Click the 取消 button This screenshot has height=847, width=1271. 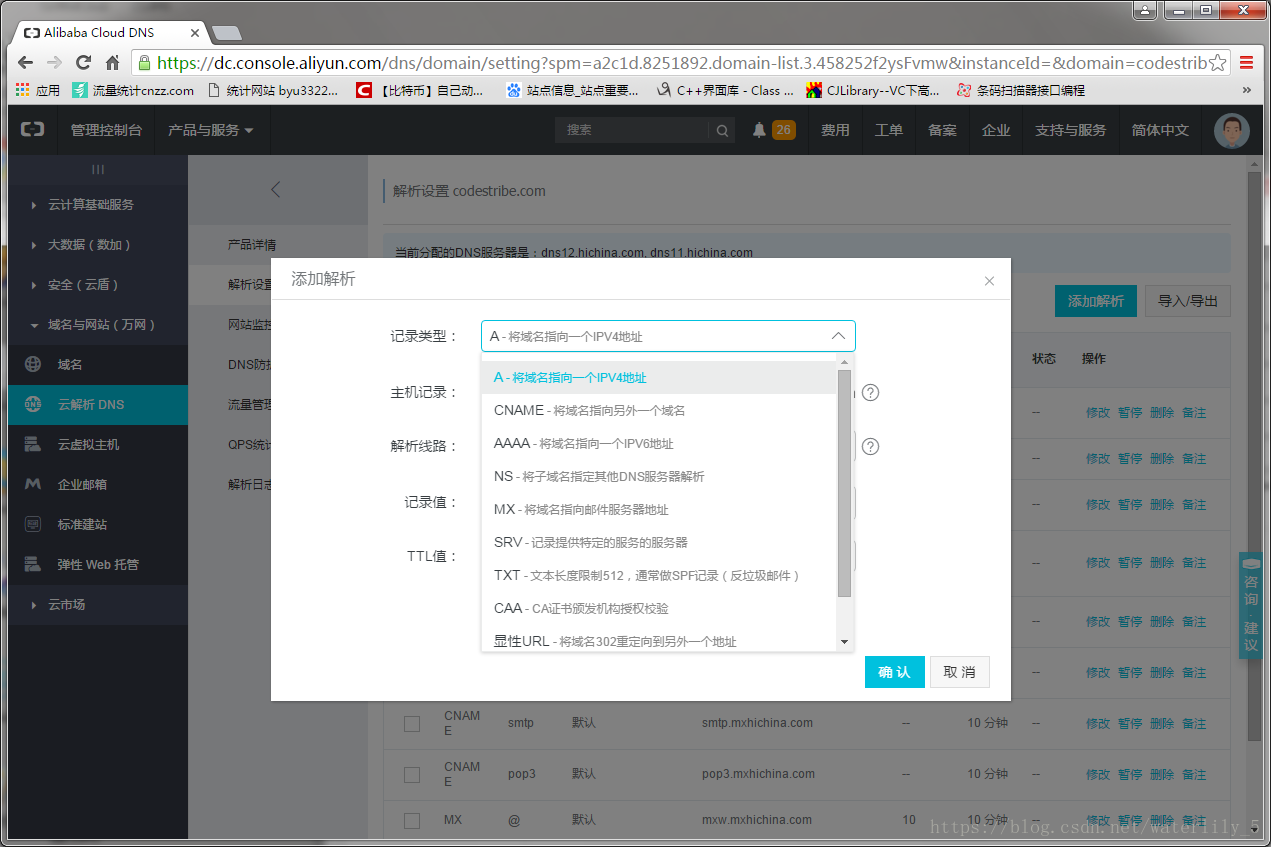(959, 672)
